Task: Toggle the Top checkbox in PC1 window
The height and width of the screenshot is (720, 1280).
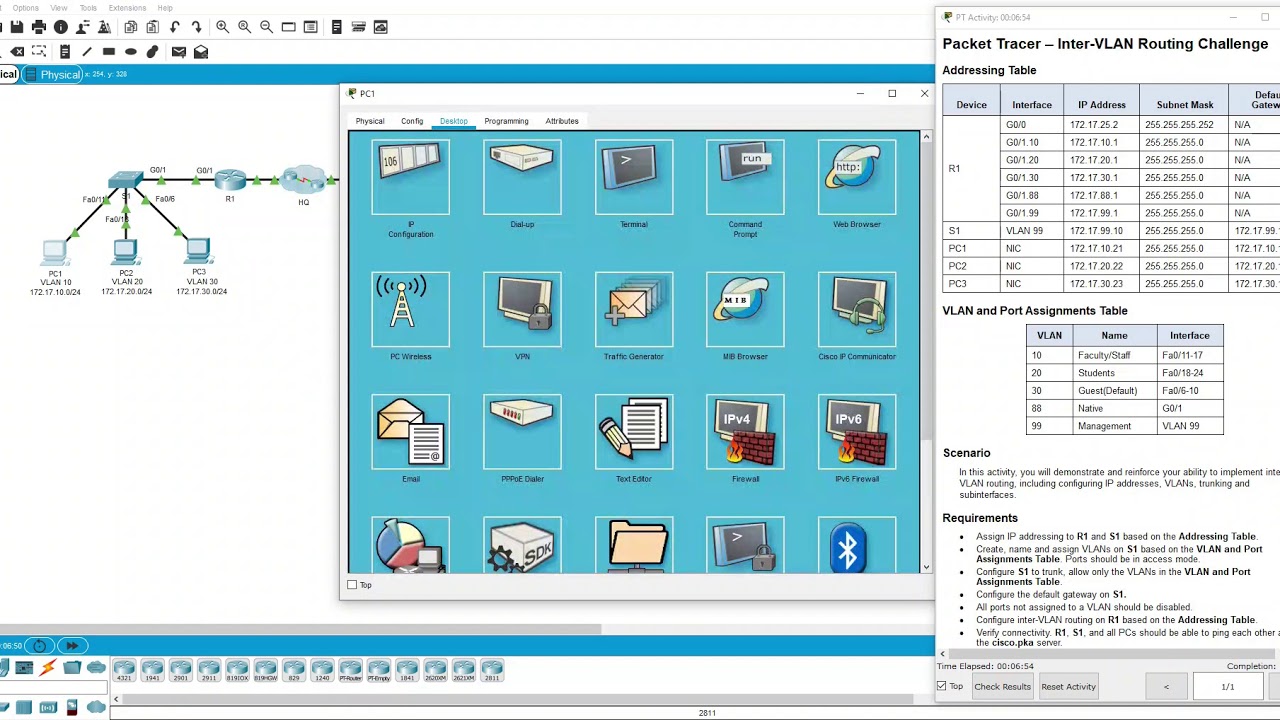Action: [352, 585]
